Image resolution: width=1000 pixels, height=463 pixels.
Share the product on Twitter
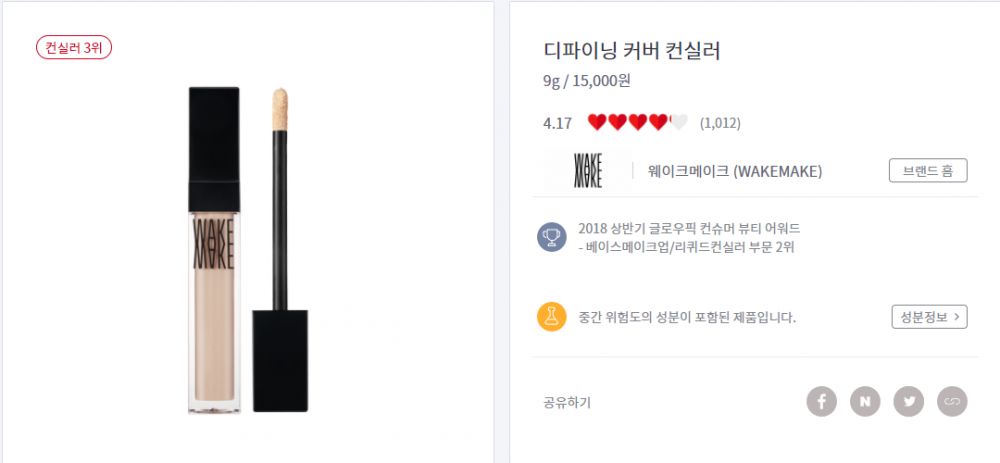click(909, 402)
